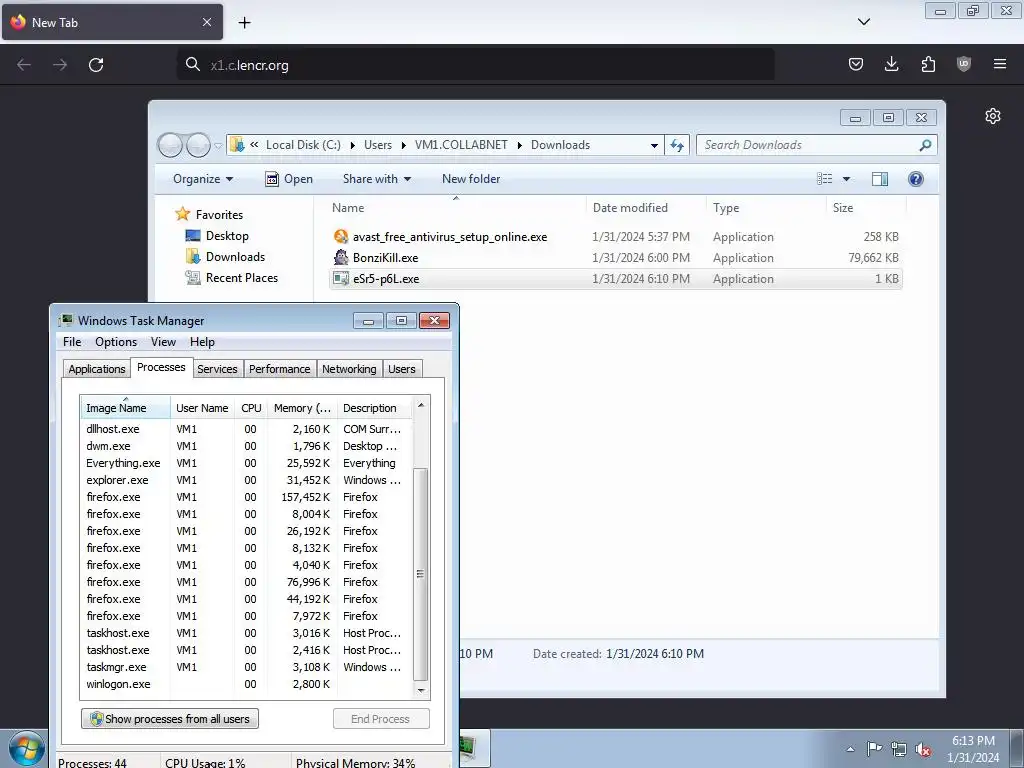Close the New Tab tab
Image resolution: width=1024 pixels, height=768 pixels.
[206, 22]
